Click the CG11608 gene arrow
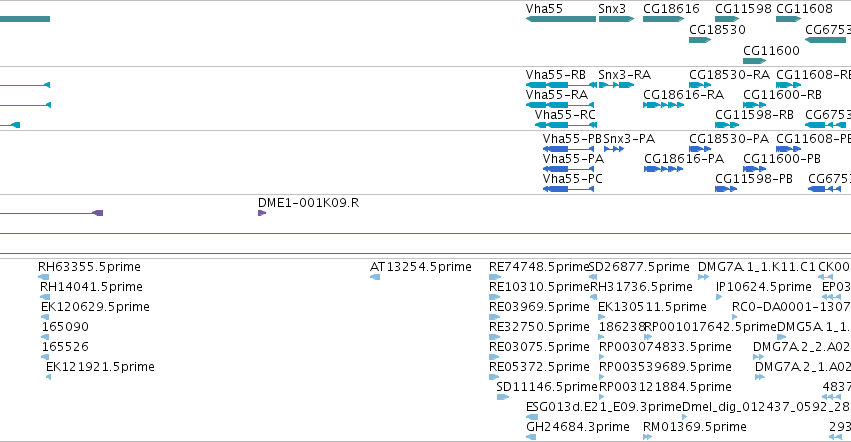Image resolution: width=851 pixels, height=442 pixels. point(789,19)
